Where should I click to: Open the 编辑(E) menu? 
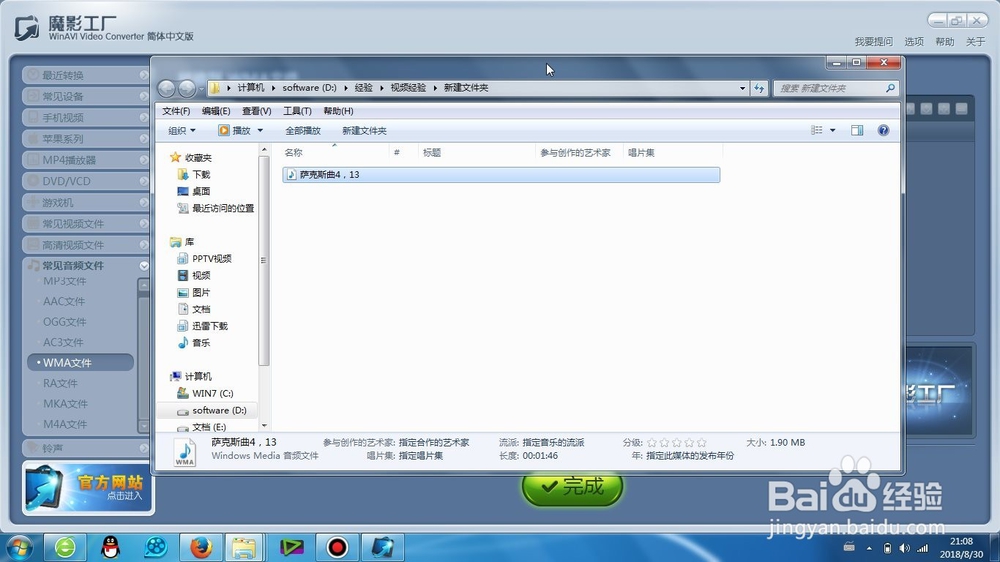(216, 111)
